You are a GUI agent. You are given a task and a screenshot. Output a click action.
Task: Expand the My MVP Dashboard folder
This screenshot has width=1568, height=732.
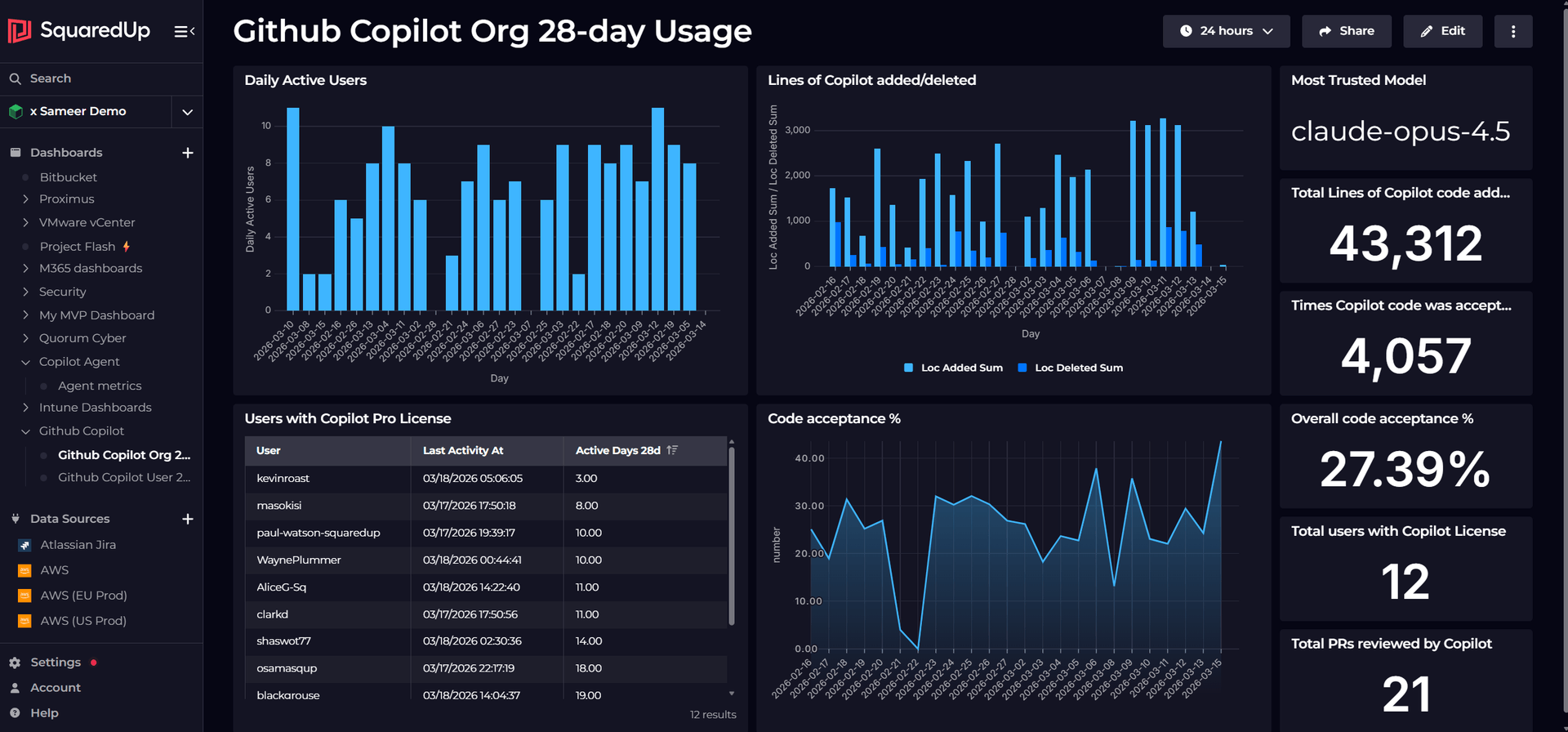coord(25,315)
